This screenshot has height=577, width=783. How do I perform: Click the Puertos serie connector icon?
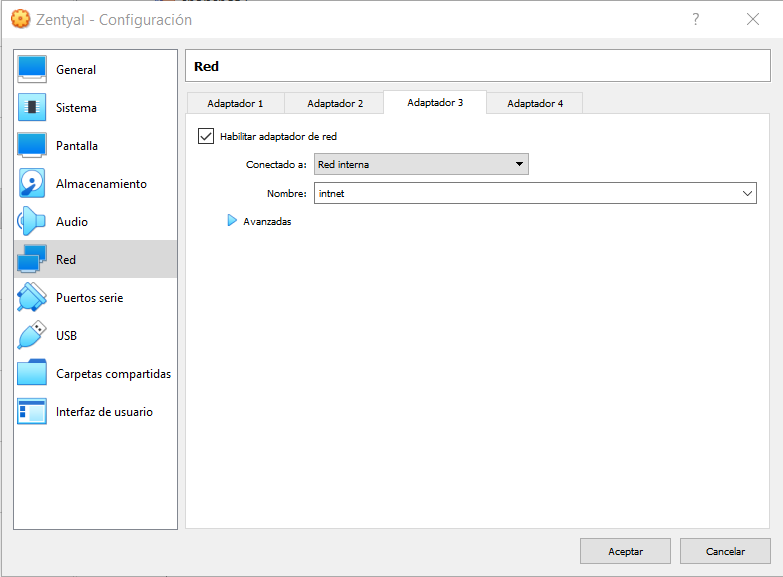(x=32, y=297)
